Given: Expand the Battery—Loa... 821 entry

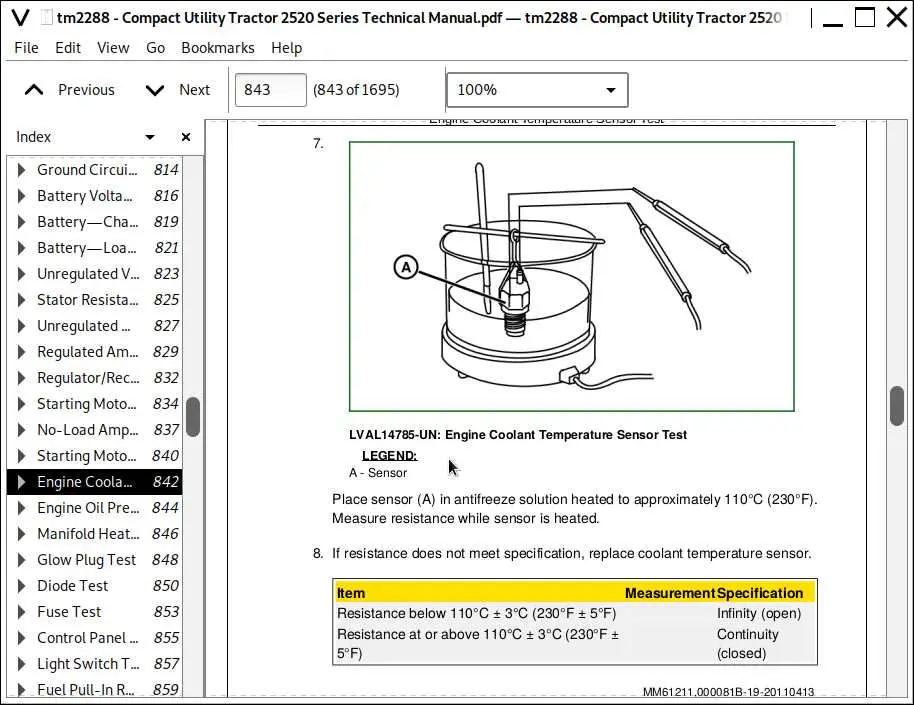Looking at the screenshot, I should pyautogui.click(x=22, y=248).
